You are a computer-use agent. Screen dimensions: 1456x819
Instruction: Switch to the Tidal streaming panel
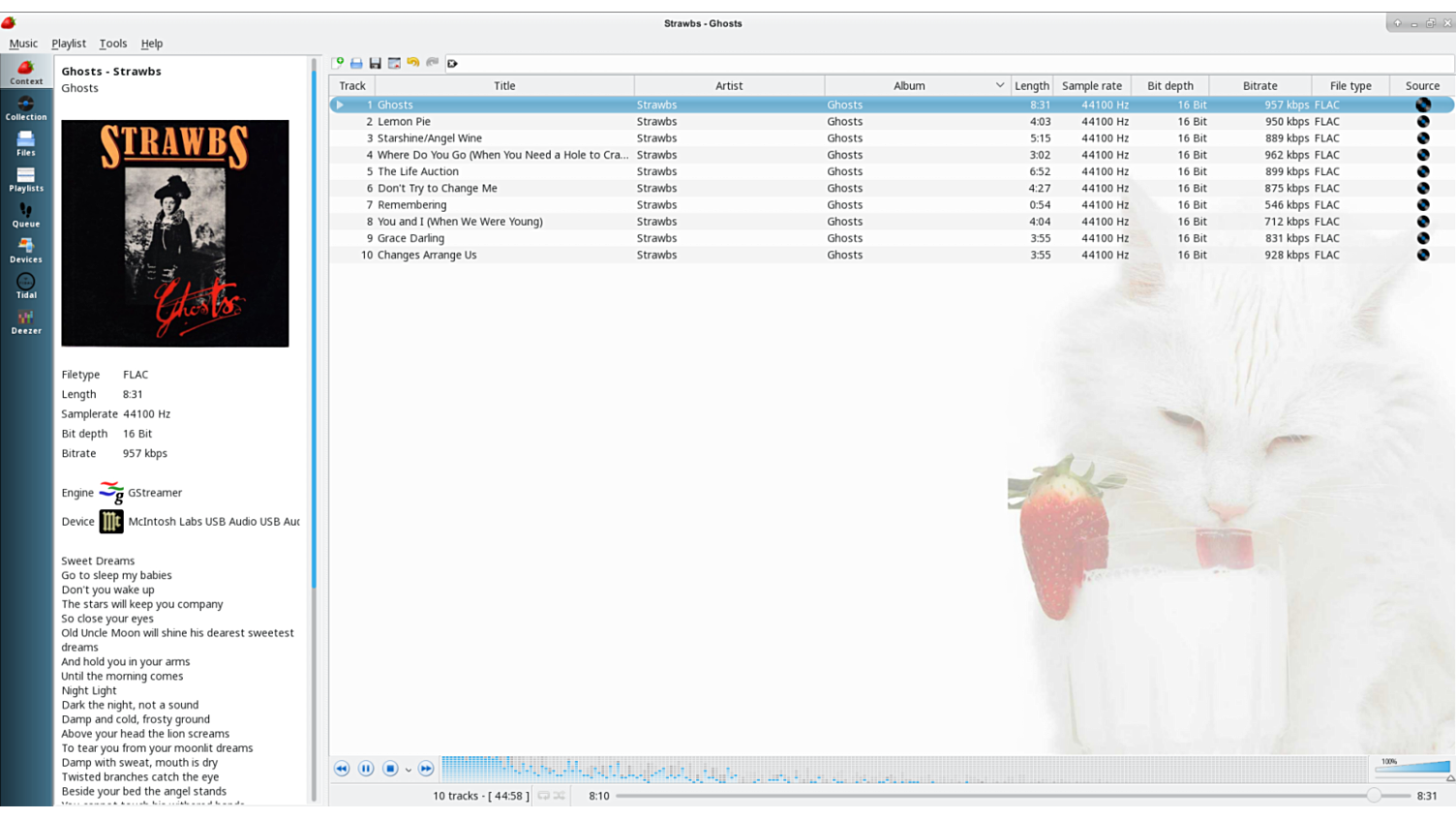[x=26, y=286]
